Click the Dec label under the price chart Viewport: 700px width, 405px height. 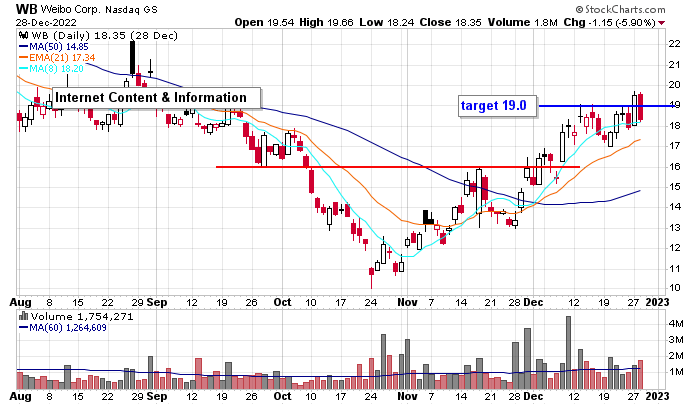point(533,302)
